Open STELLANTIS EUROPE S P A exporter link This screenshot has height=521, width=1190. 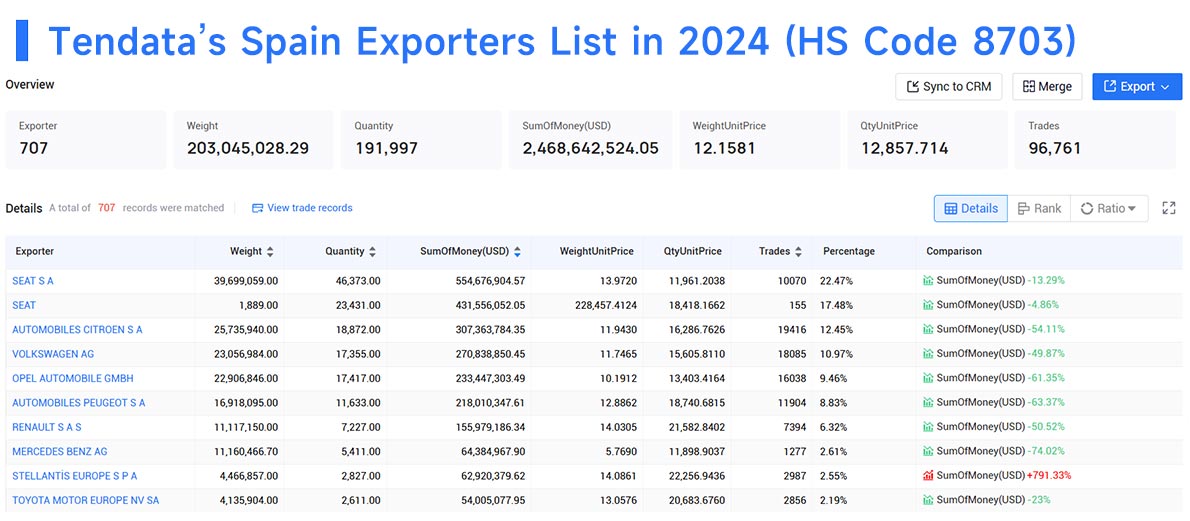(x=74, y=475)
